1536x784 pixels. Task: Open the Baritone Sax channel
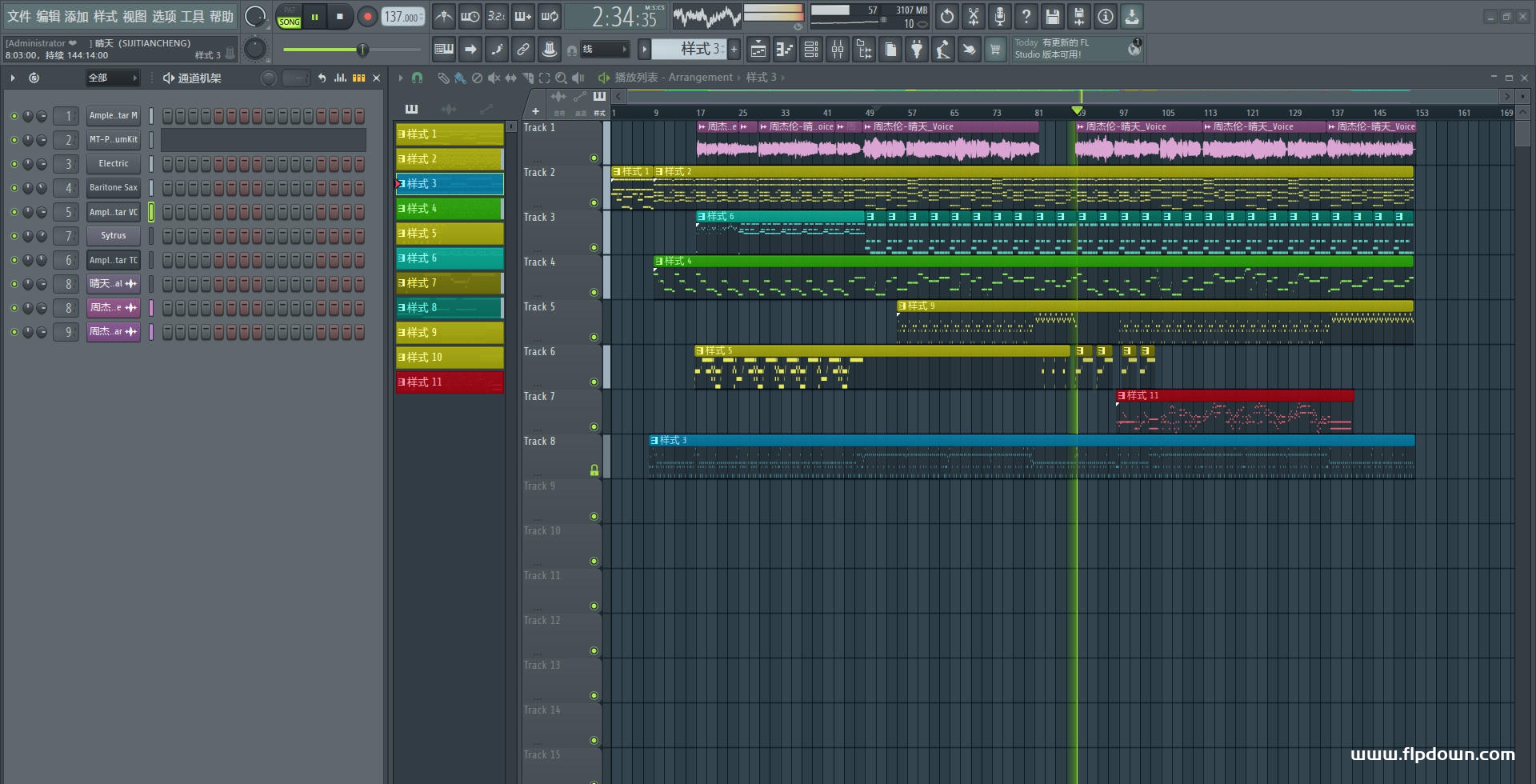114,188
